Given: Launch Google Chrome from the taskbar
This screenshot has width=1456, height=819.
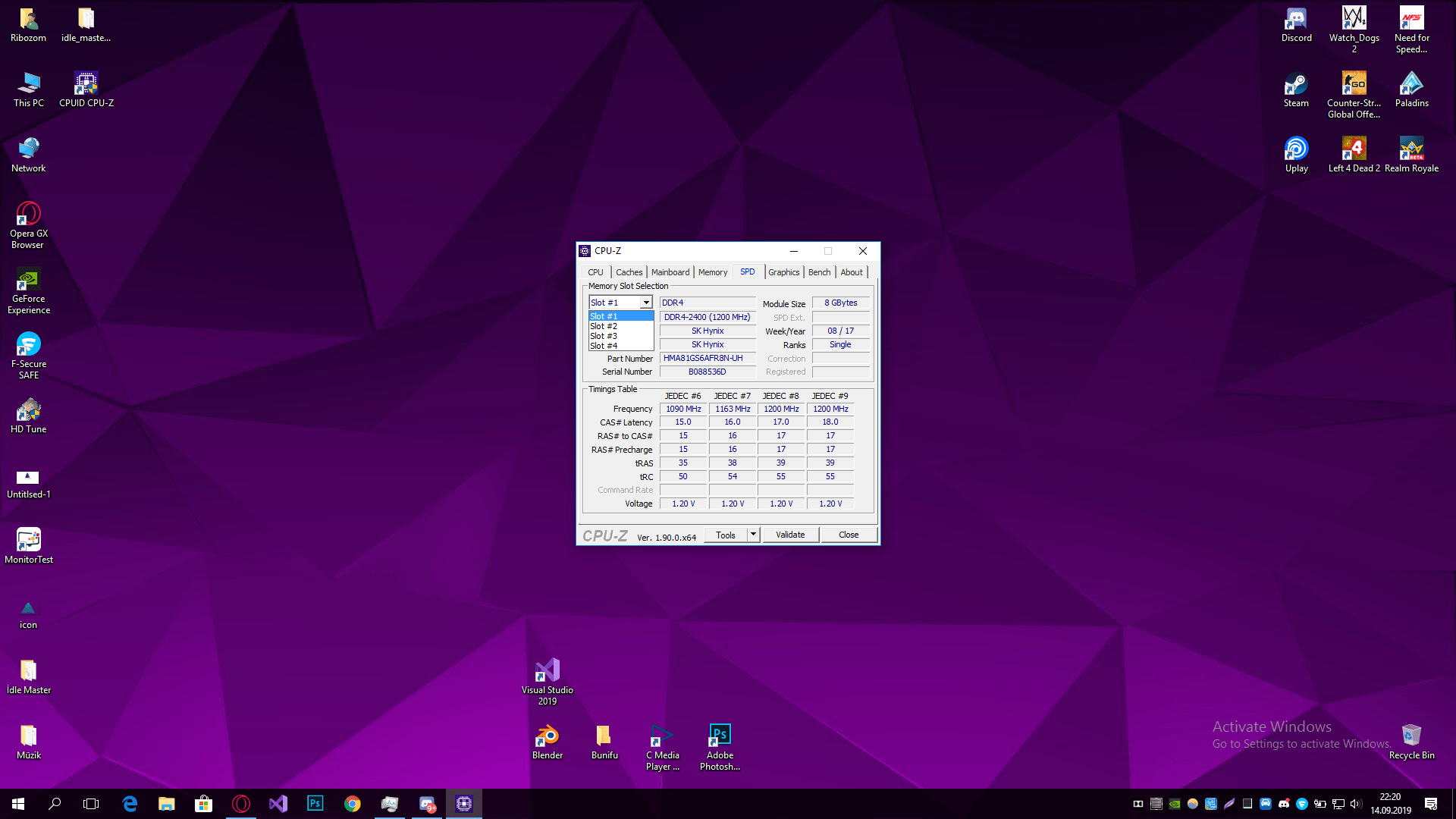Looking at the screenshot, I should 352,803.
